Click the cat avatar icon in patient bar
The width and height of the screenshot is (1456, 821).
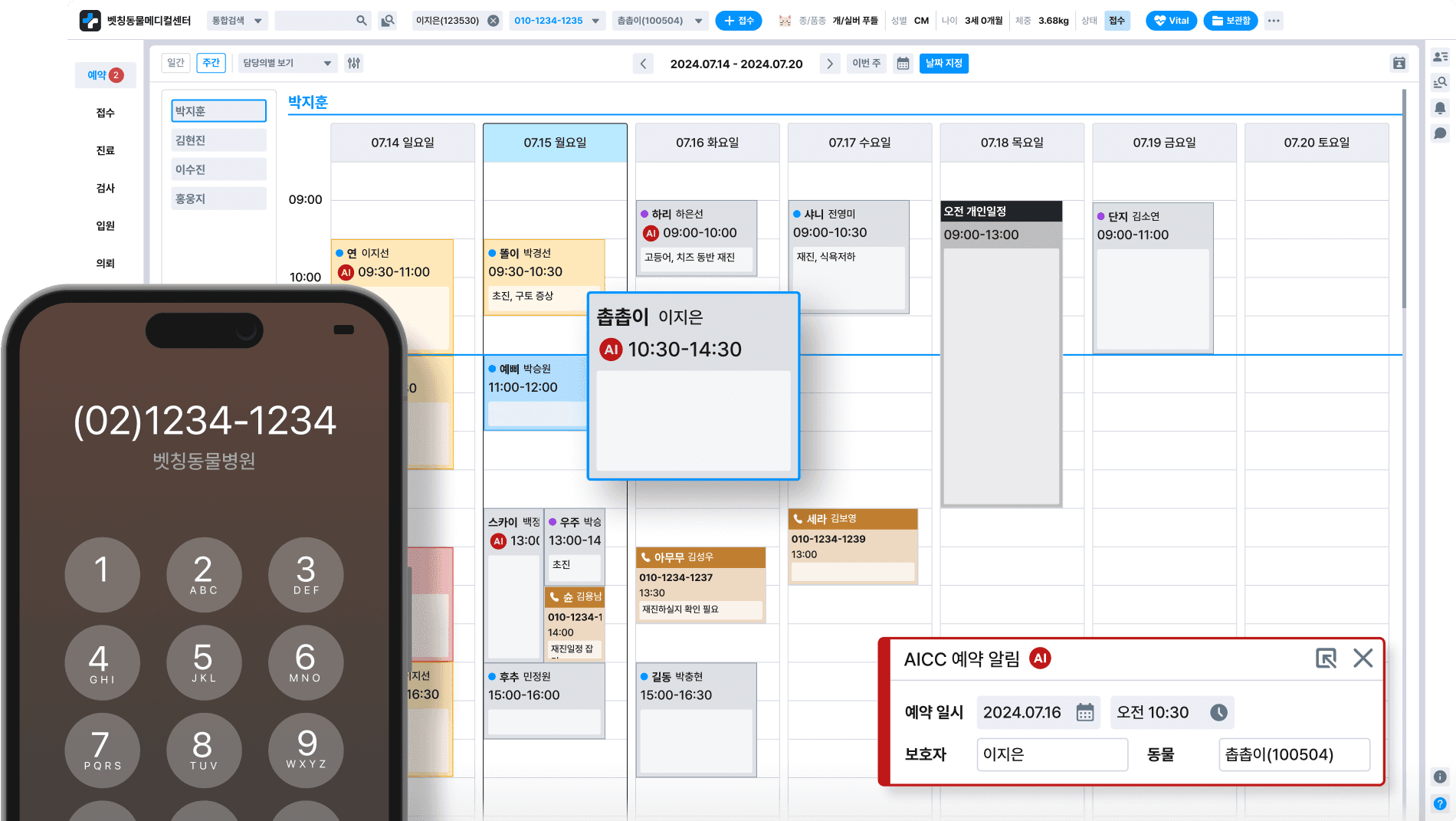785,21
